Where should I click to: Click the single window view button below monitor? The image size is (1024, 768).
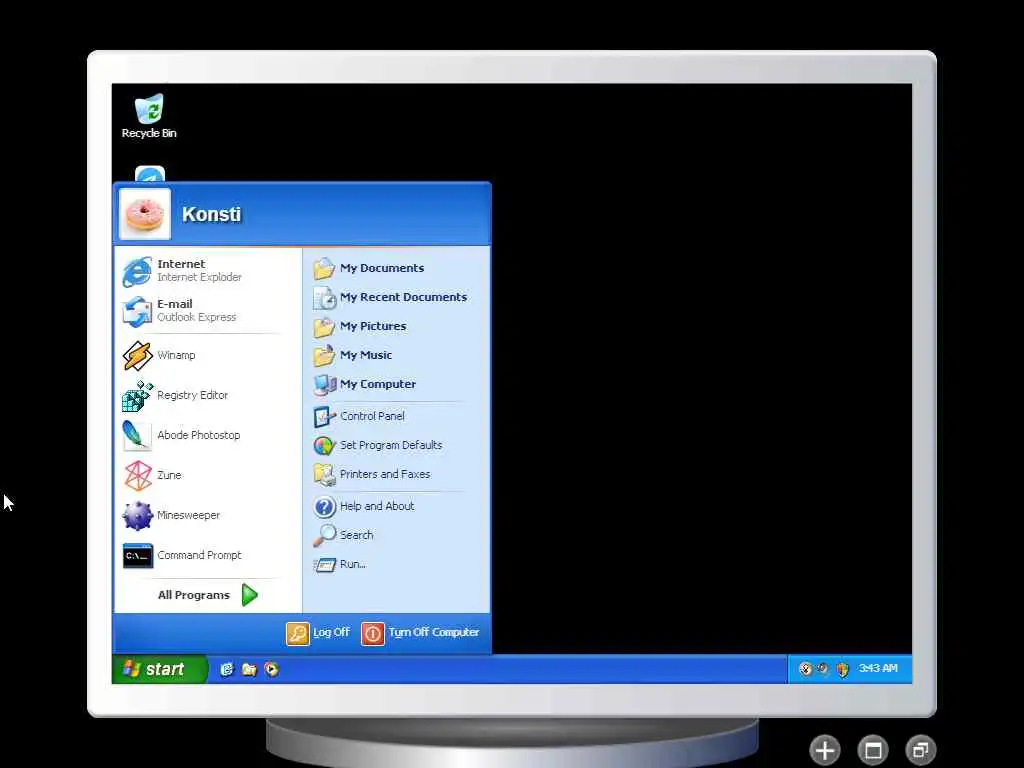[873, 750]
